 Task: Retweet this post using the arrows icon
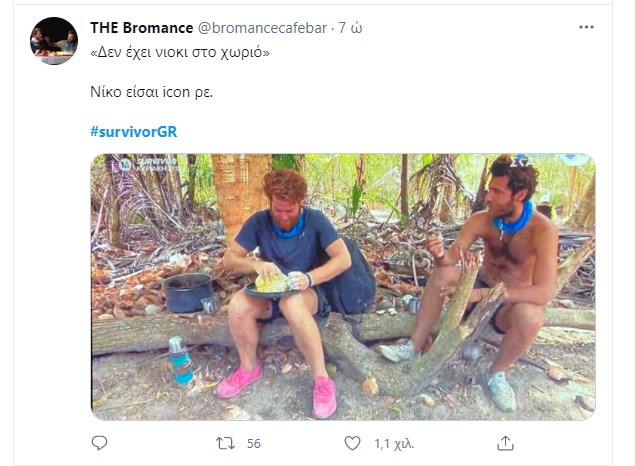point(226,442)
